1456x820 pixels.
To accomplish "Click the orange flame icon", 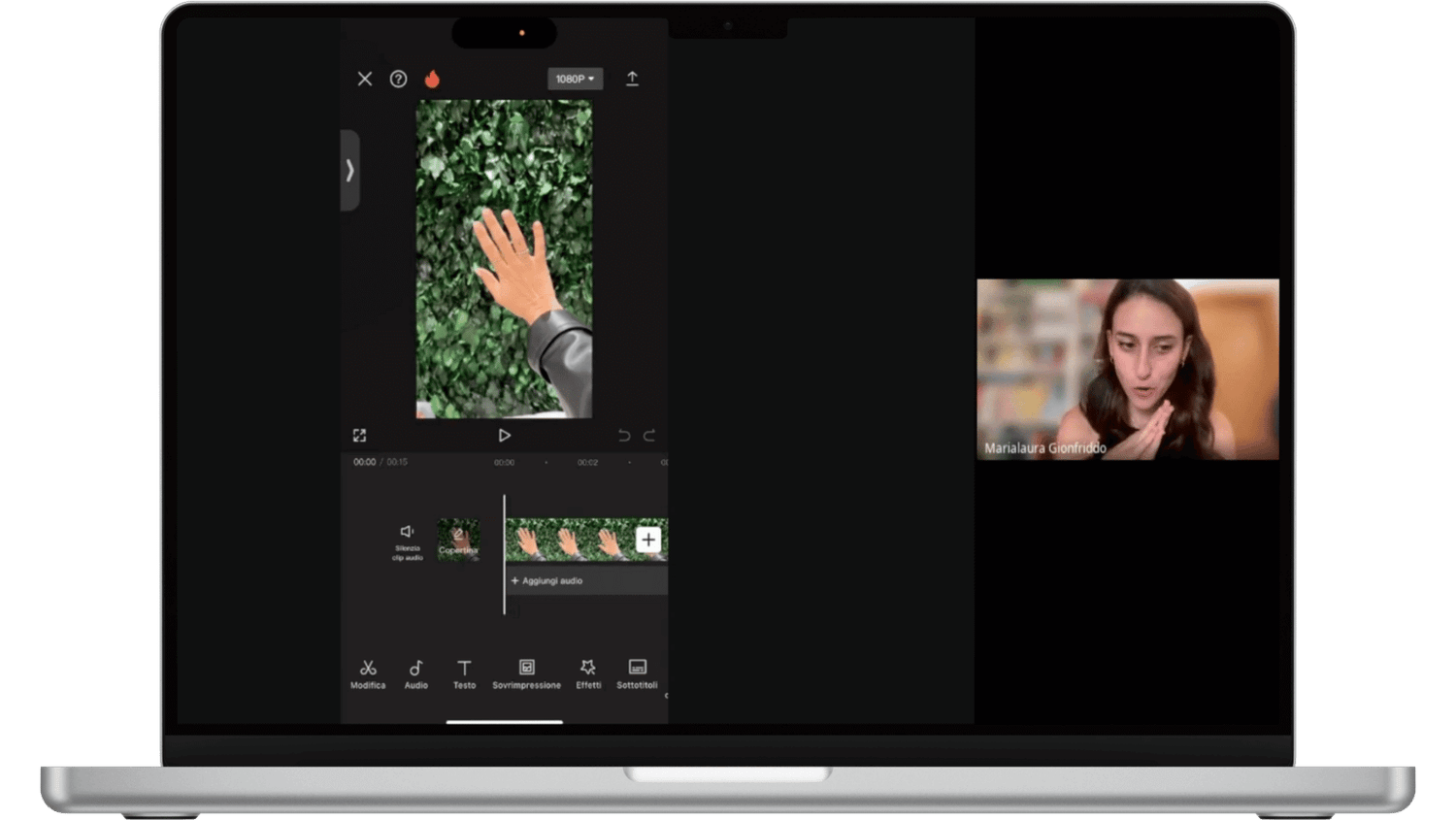I will 432,79.
